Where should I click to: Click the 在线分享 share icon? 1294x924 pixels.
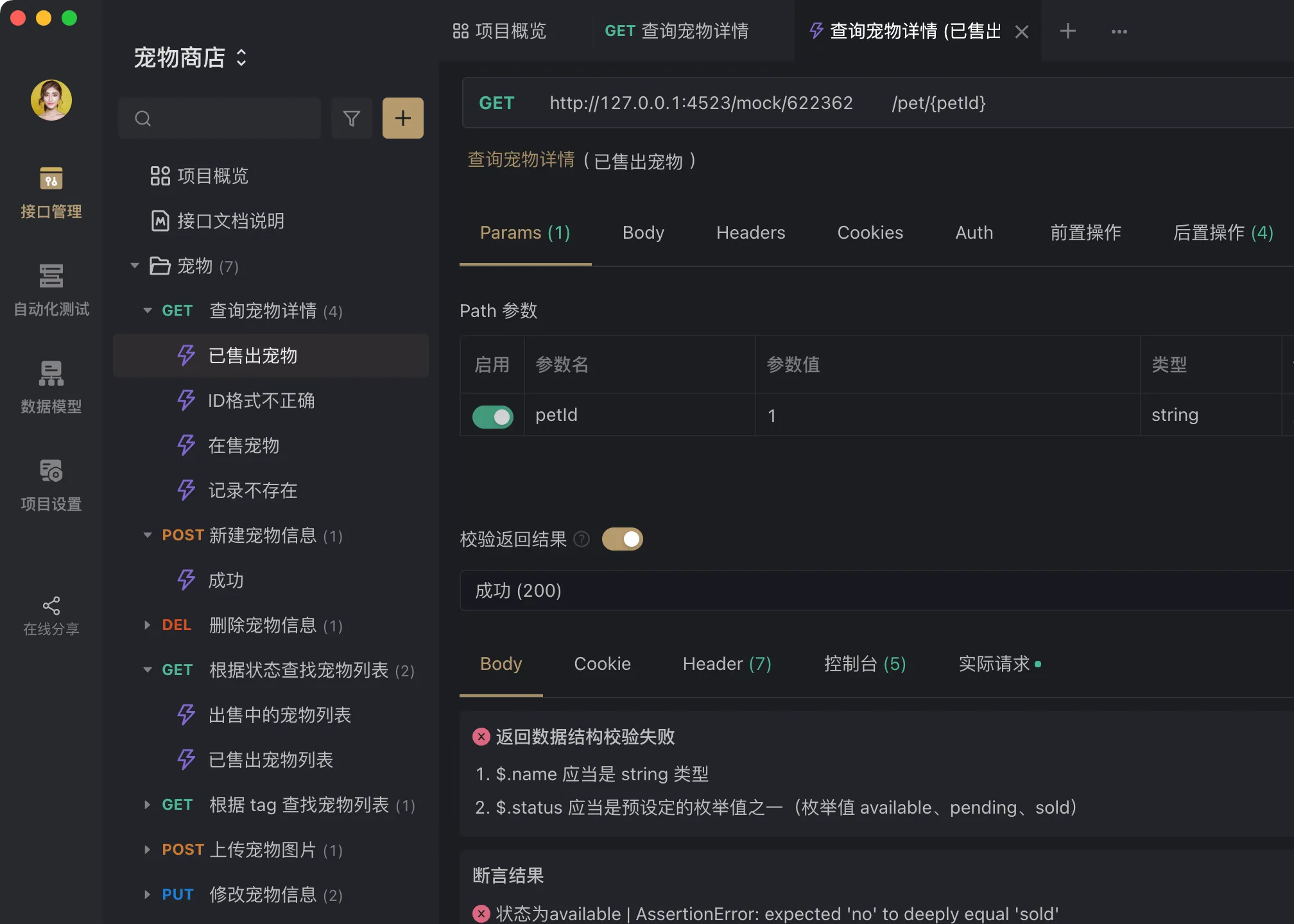click(x=50, y=606)
